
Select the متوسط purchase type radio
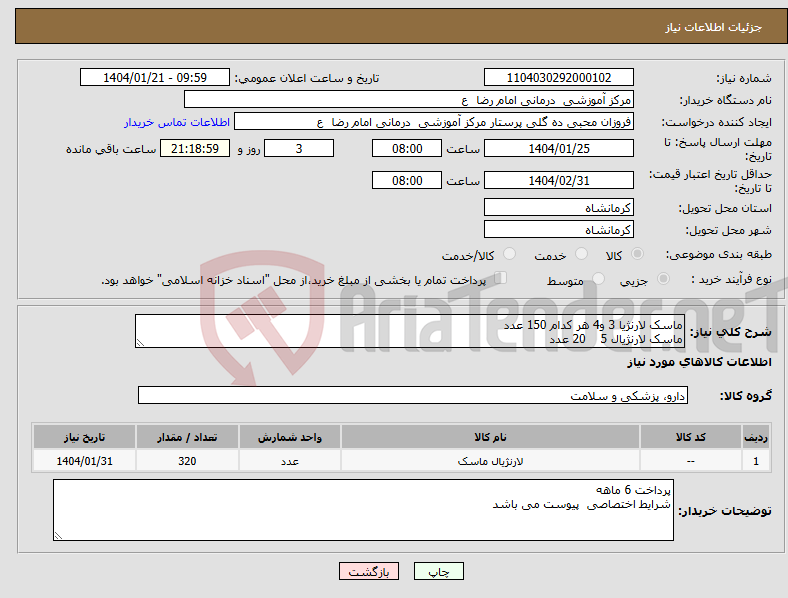point(599,279)
